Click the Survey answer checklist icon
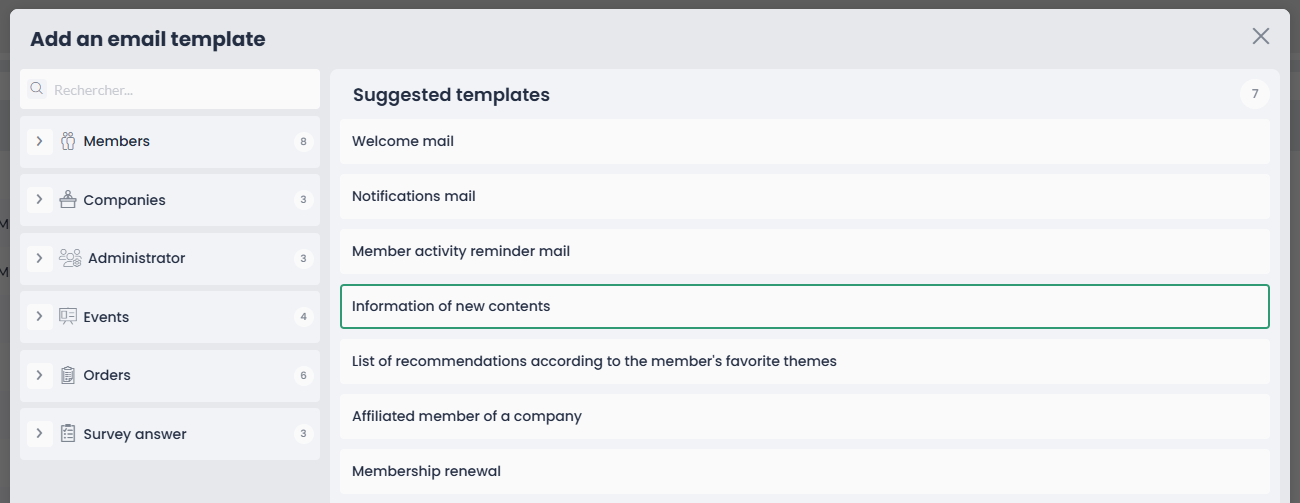The image size is (1300, 503). (x=68, y=434)
